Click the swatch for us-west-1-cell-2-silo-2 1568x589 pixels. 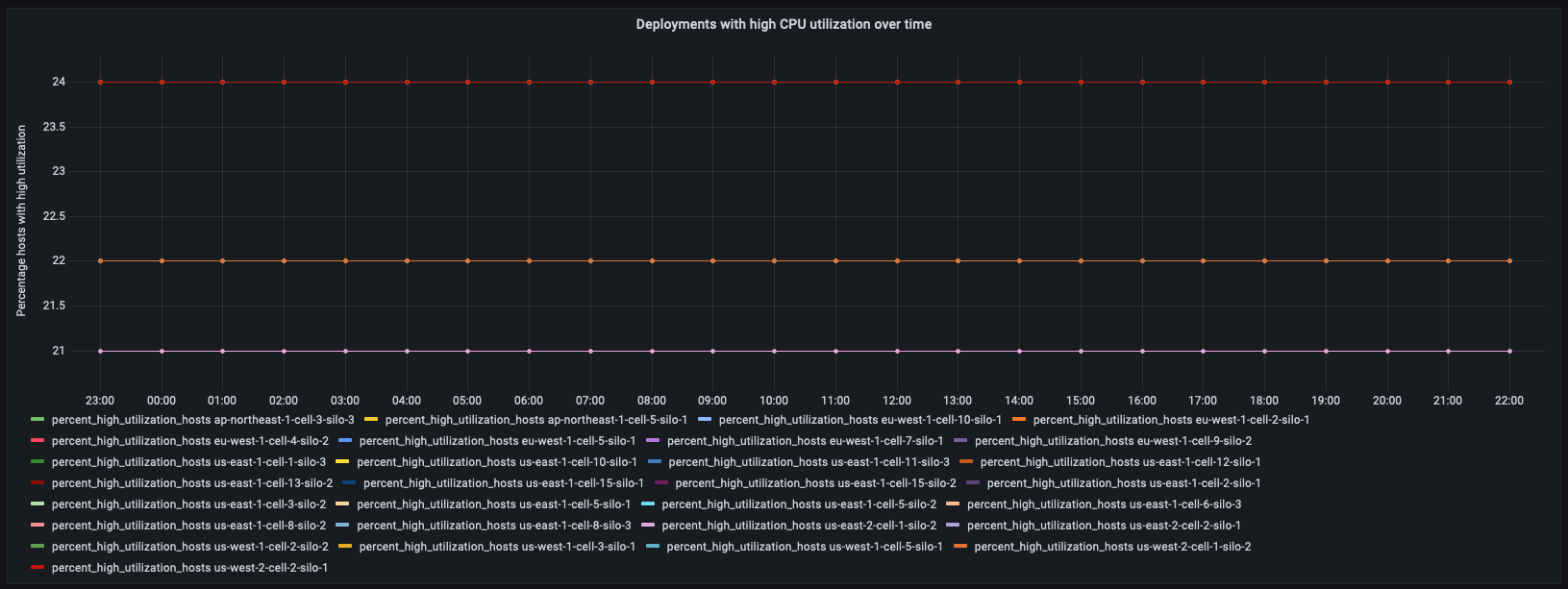tap(37, 547)
